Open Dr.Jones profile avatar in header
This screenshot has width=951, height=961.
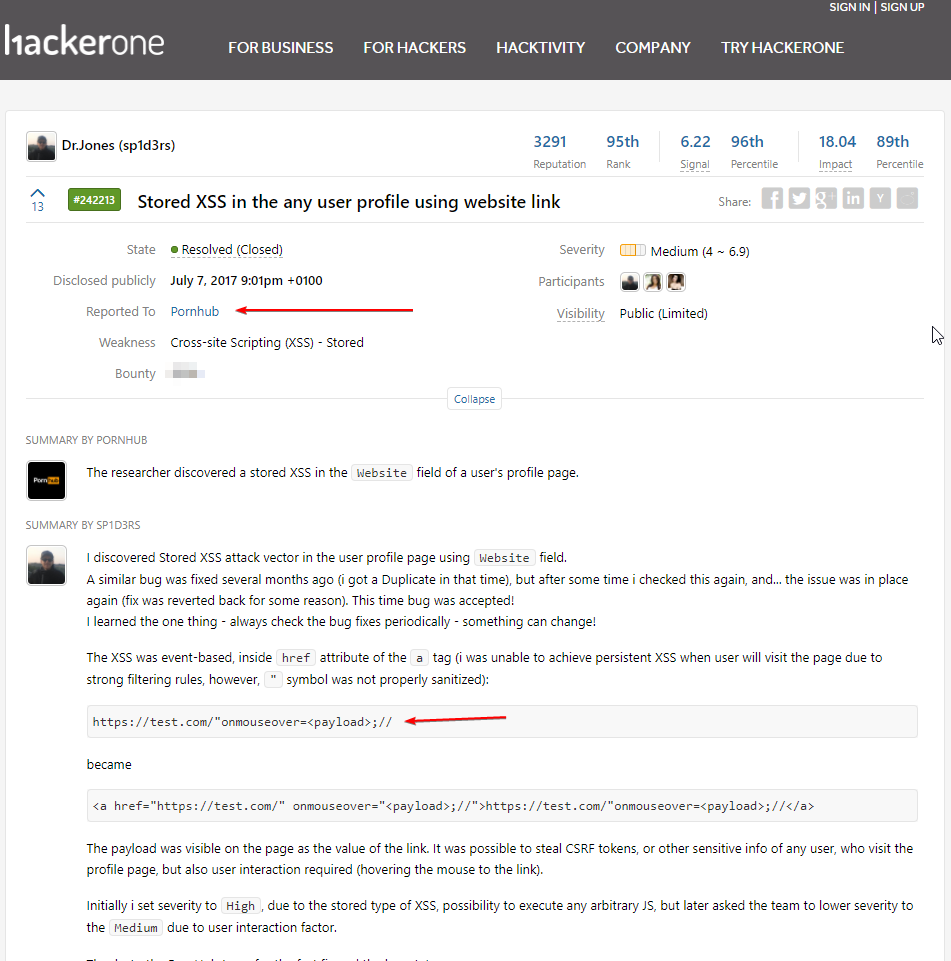tap(41, 146)
